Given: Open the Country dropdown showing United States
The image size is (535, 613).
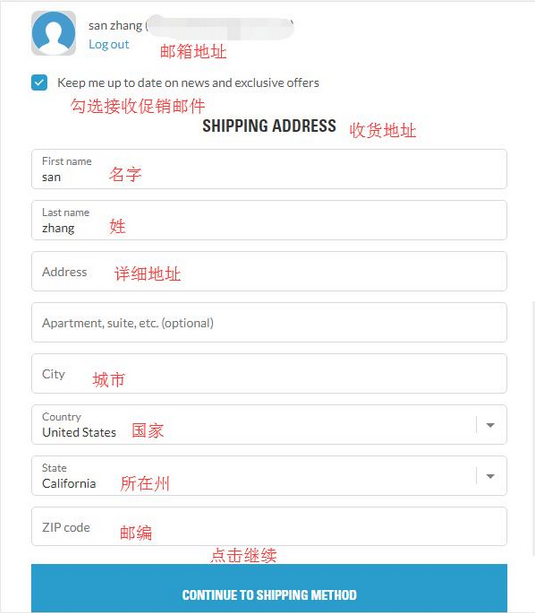Looking at the screenshot, I should (269, 425).
